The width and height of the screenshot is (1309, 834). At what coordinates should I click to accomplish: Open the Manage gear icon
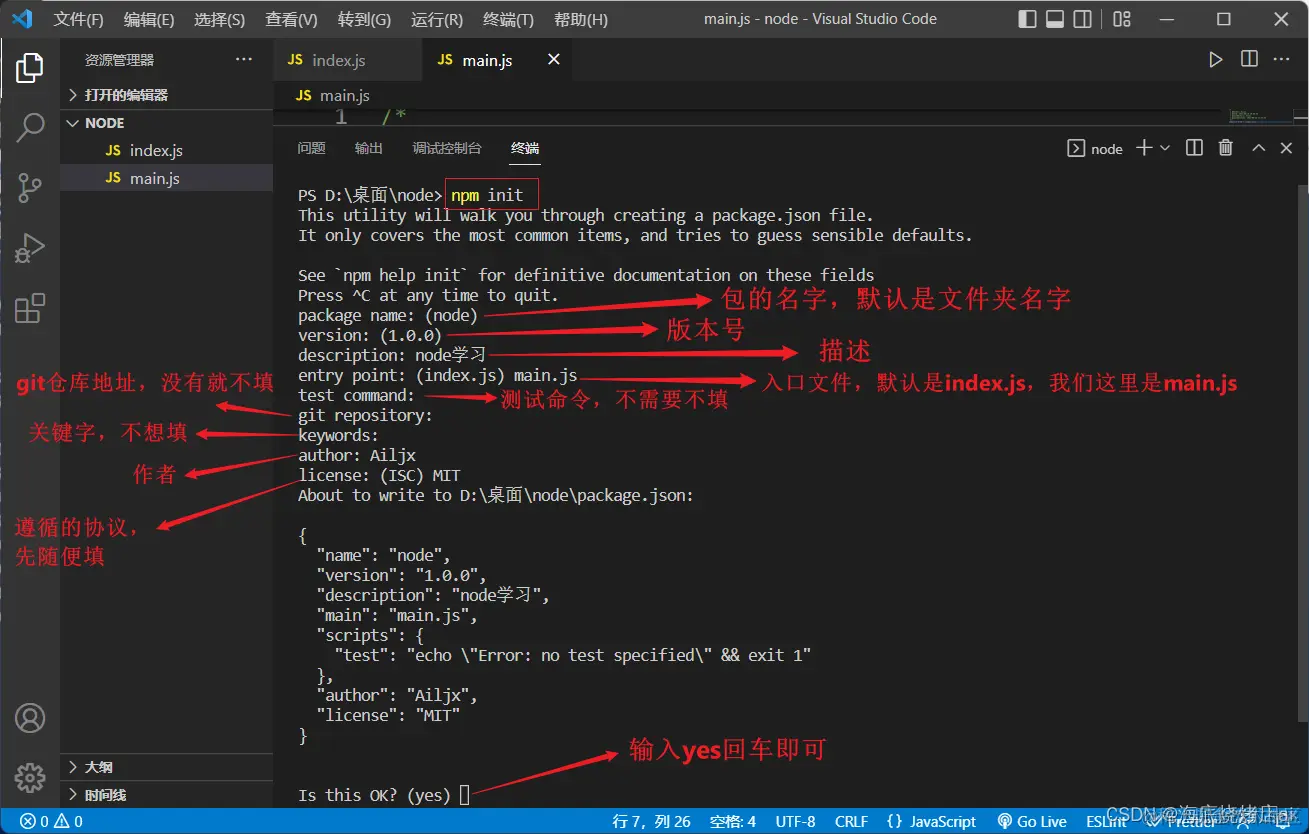tap(30, 777)
